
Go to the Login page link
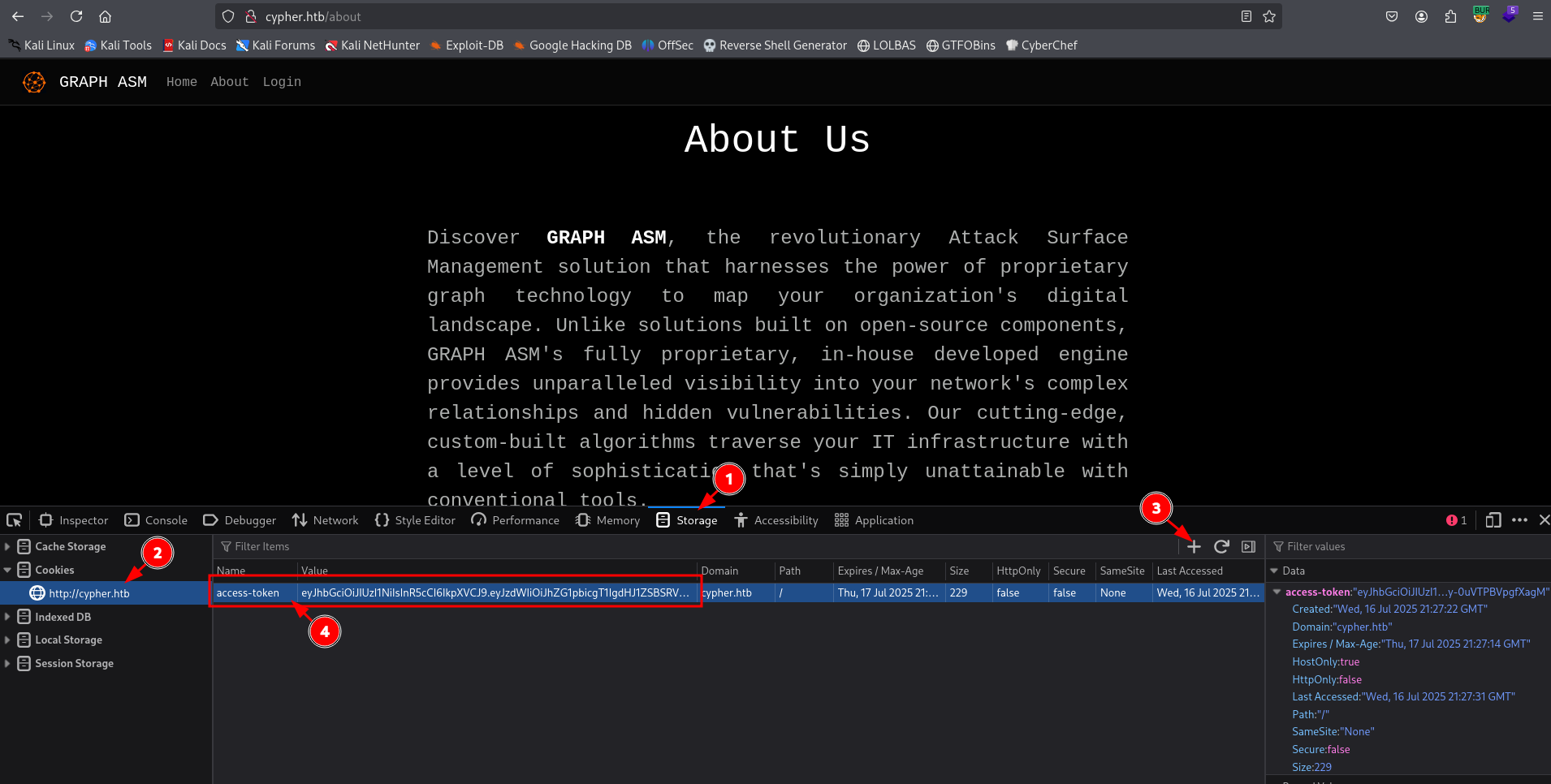pos(282,82)
